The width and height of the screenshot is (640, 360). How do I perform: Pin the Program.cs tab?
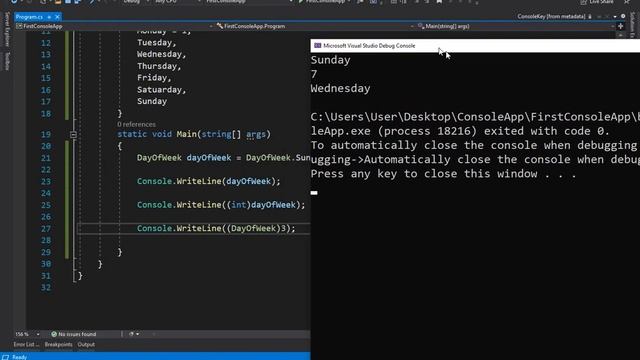click(x=49, y=17)
